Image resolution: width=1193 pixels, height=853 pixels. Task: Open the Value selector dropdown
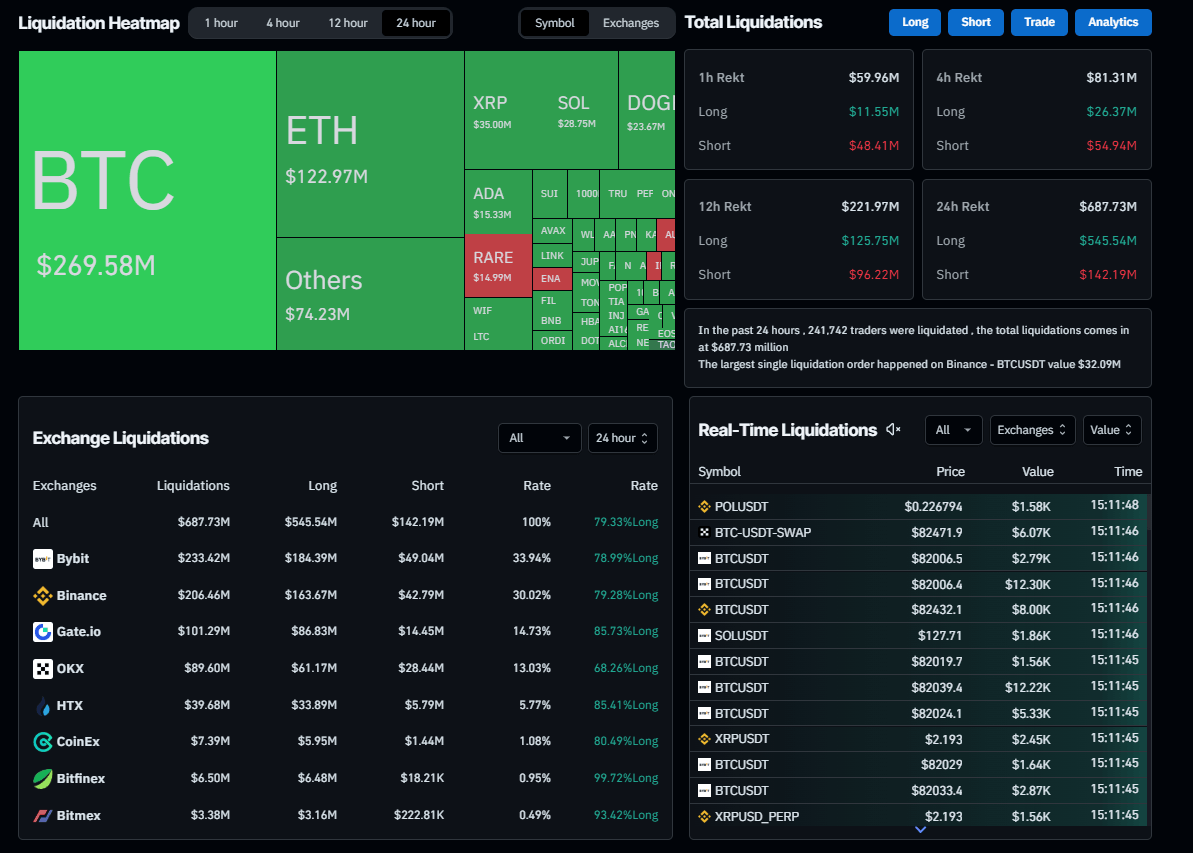tap(1112, 430)
